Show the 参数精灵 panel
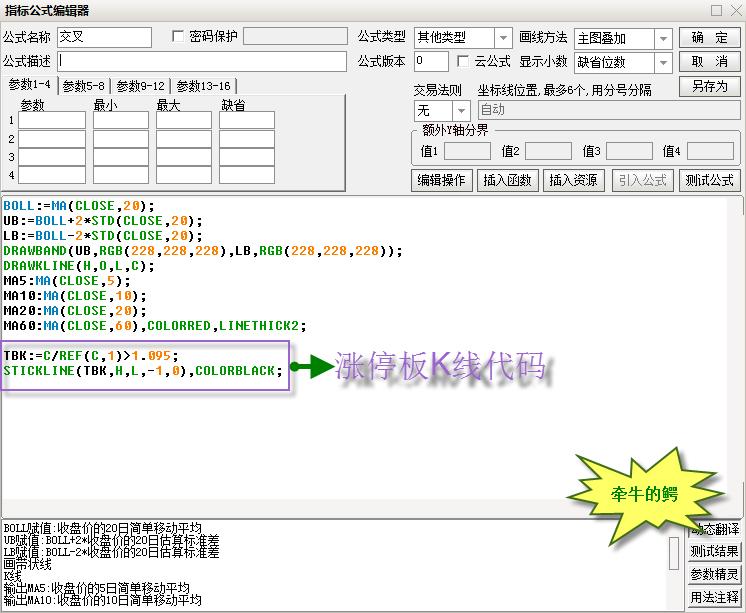This screenshot has width=746, height=613. [714, 575]
